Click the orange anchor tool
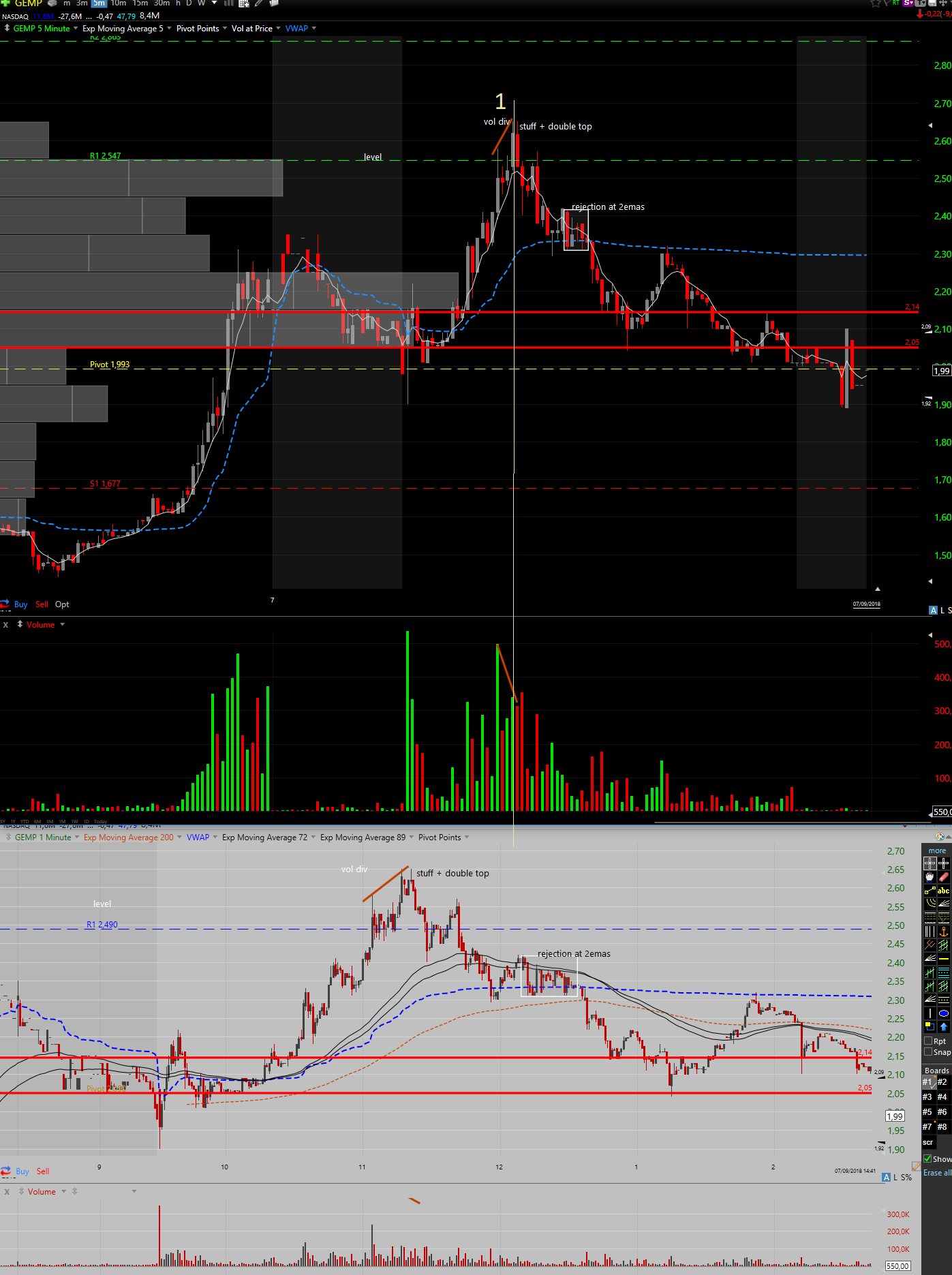 tap(944, 930)
